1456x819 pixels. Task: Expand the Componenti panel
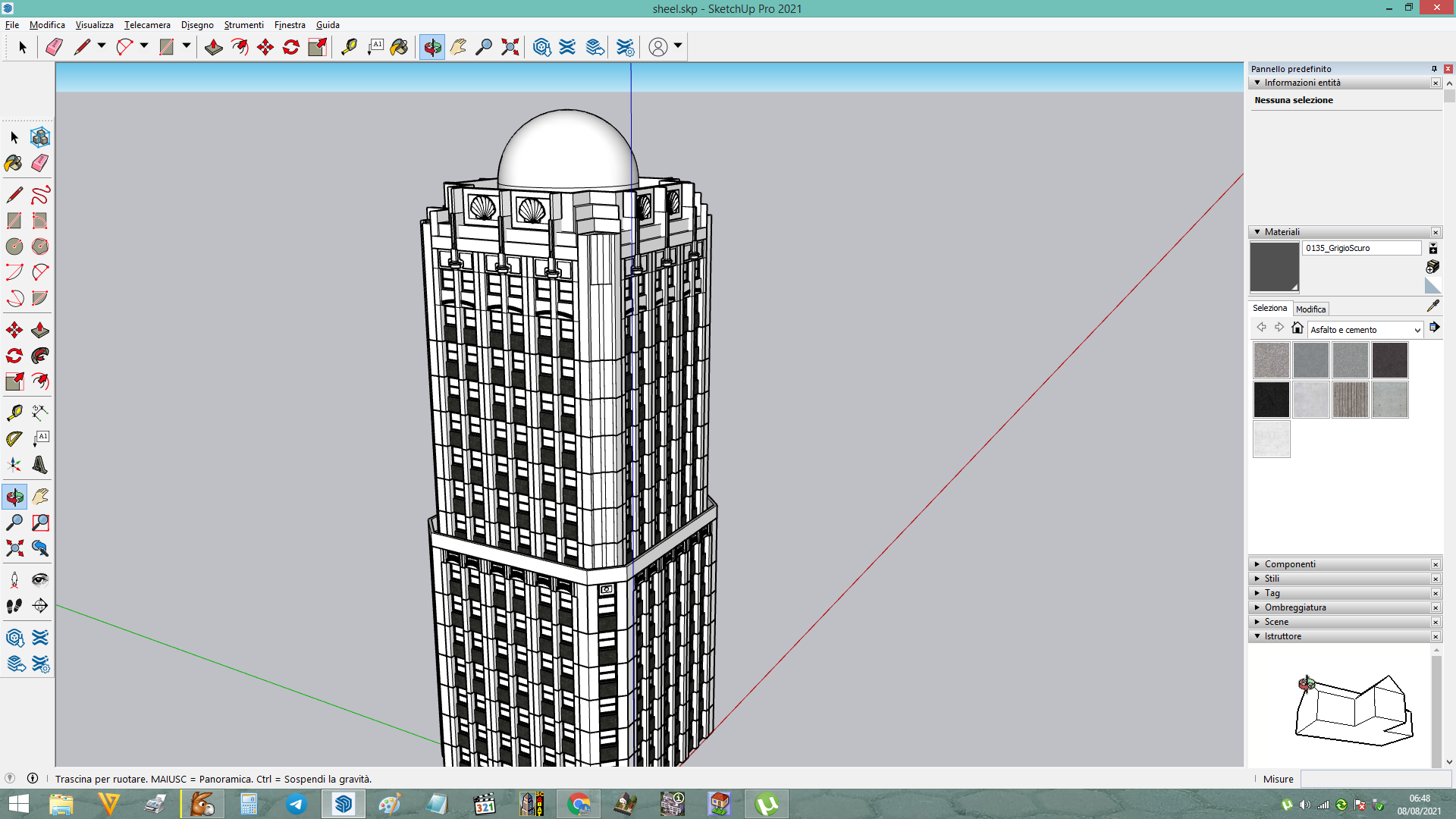[x=1258, y=564]
